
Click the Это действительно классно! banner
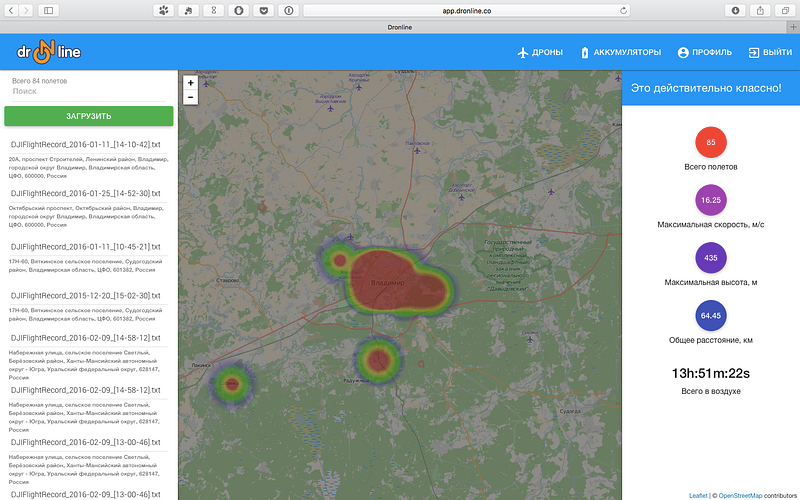pyautogui.click(x=711, y=88)
